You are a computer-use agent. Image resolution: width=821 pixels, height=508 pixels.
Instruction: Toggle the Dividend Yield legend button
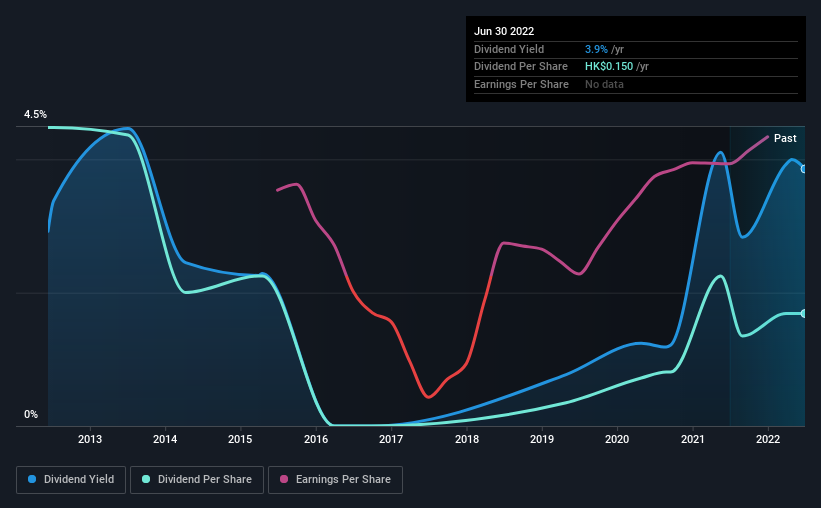point(71,480)
